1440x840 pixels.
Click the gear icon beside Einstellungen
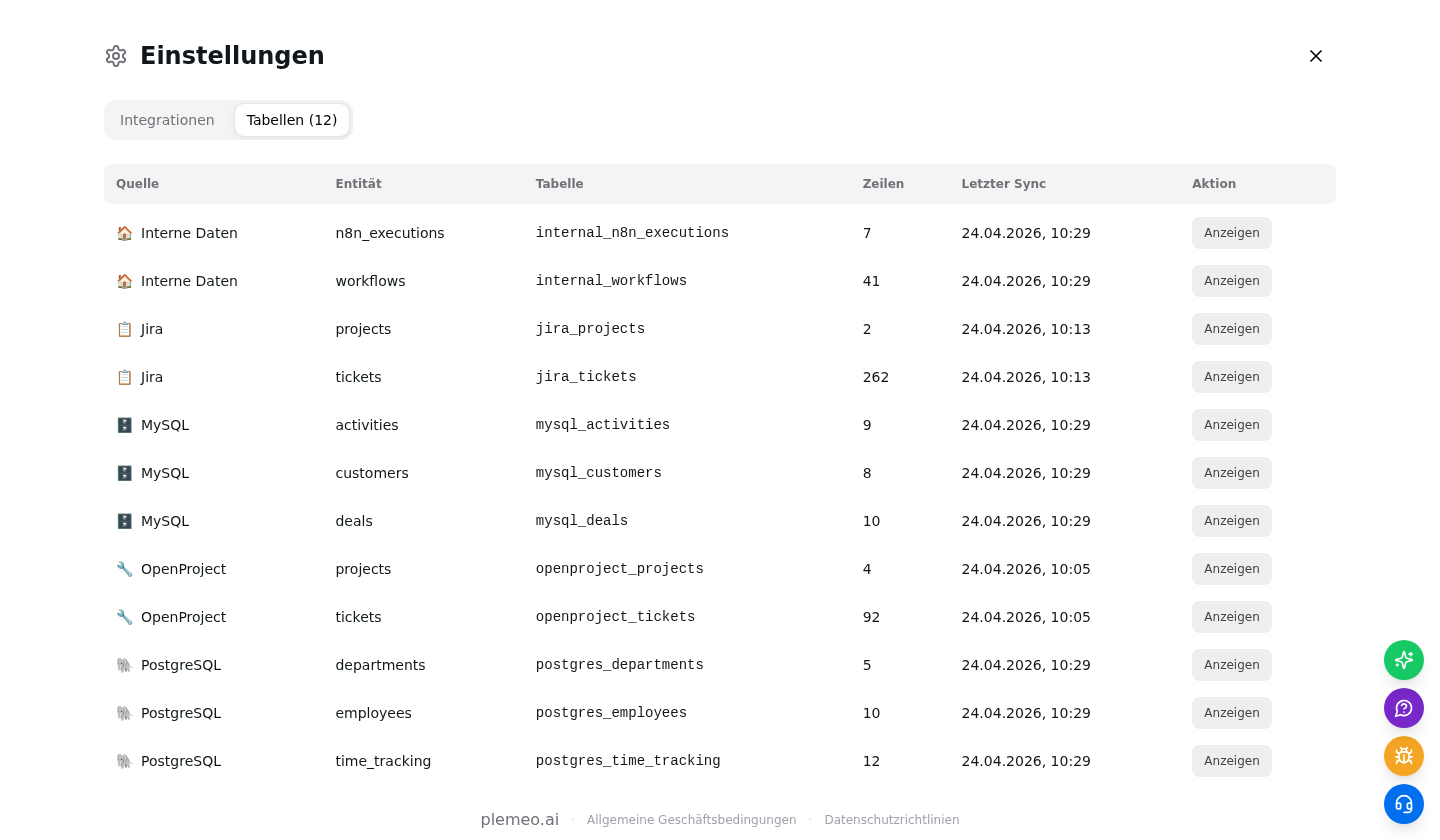[116, 56]
